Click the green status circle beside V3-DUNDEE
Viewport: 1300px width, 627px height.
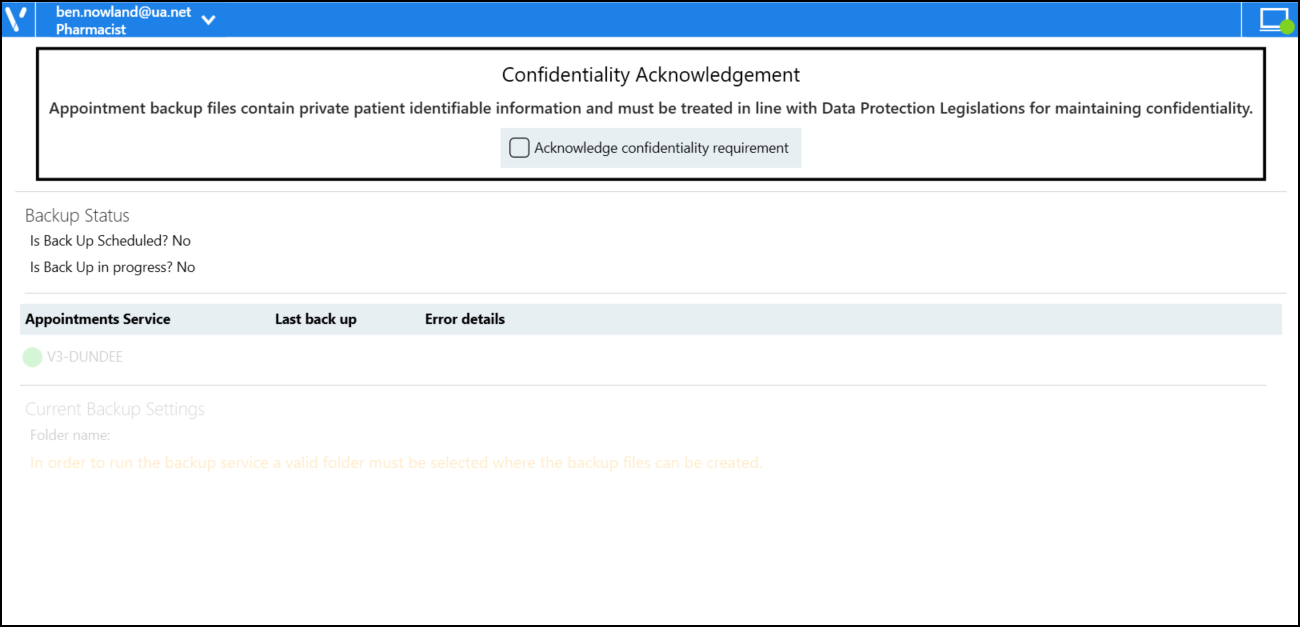(x=33, y=357)
